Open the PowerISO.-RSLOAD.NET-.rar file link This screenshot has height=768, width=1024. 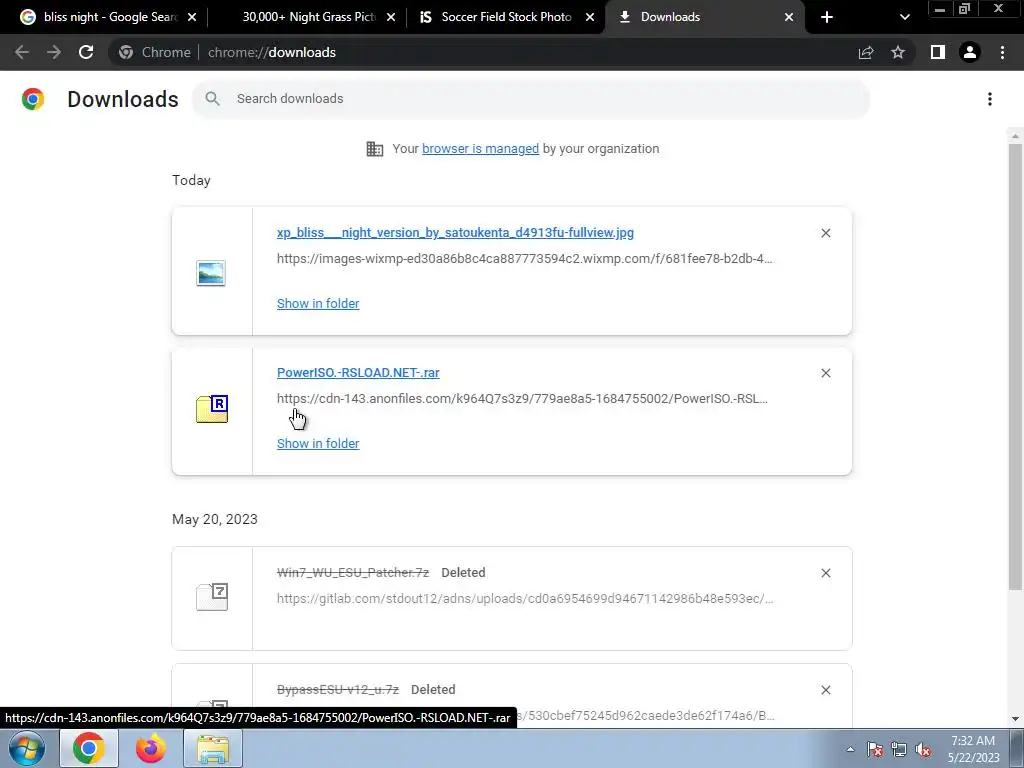(x=358, y=372)
